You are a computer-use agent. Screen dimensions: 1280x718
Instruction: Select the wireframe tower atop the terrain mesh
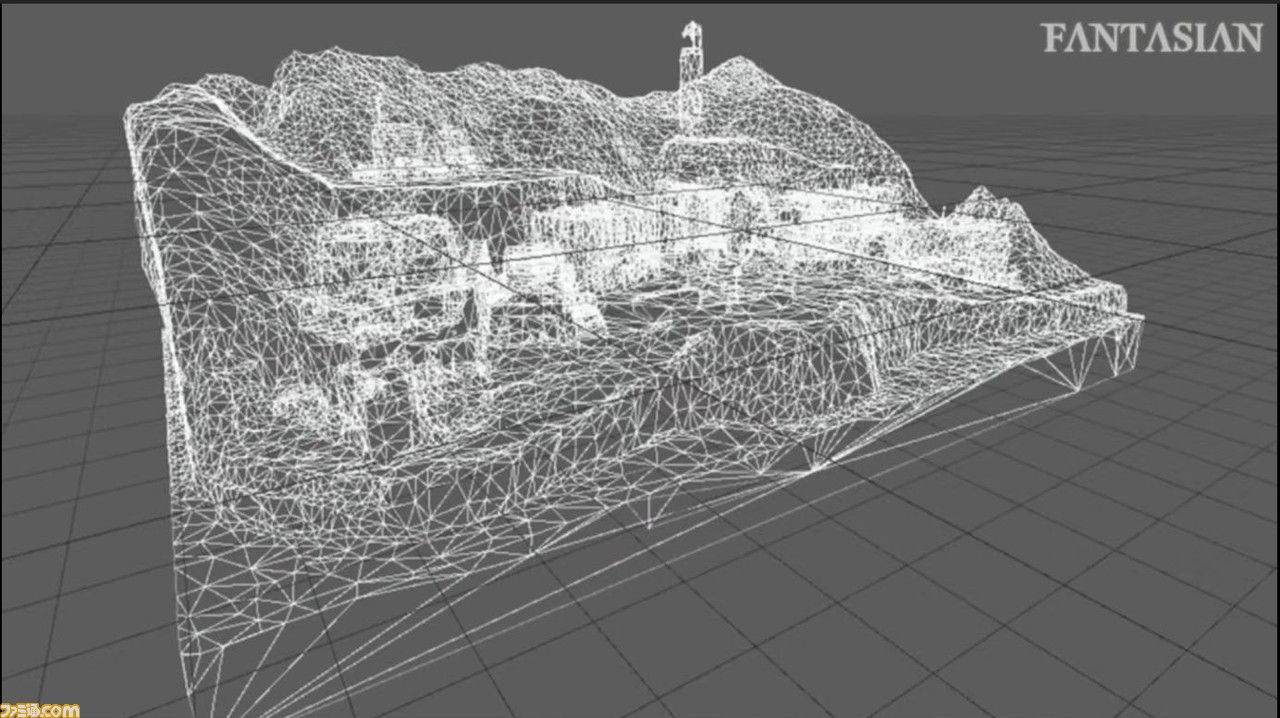point(690,78)
